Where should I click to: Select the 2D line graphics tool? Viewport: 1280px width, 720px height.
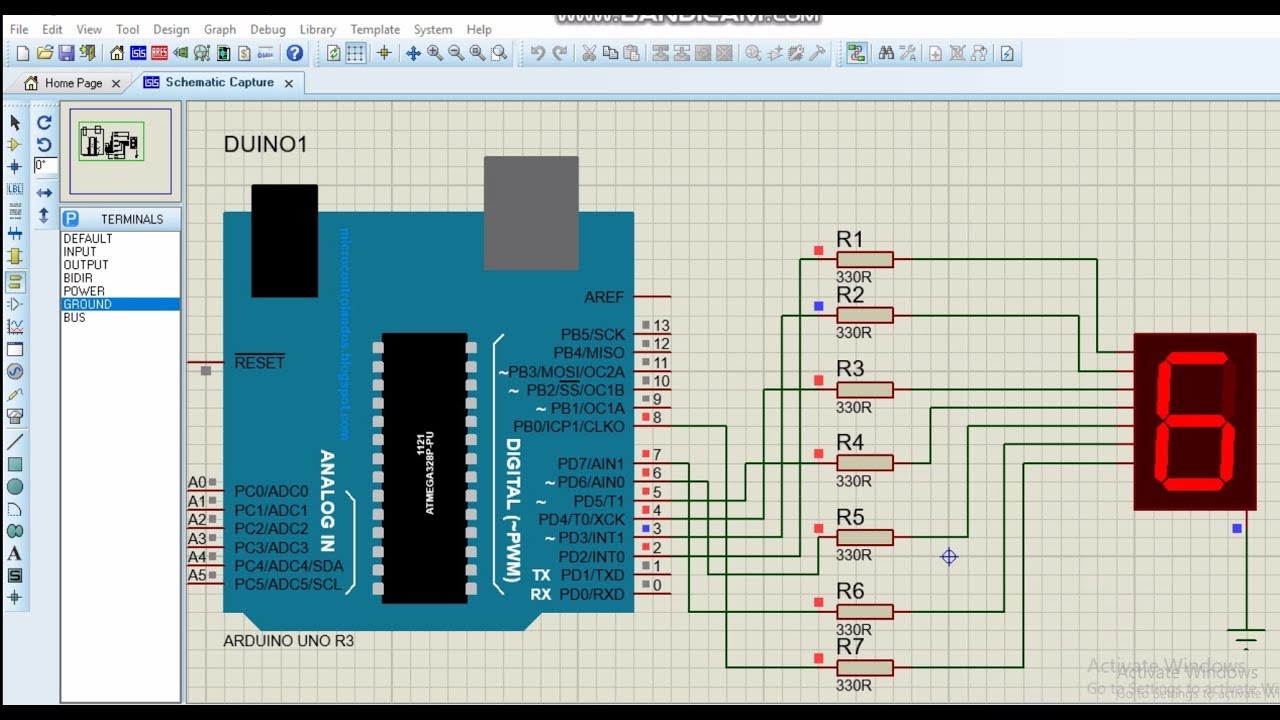point(15,442)
